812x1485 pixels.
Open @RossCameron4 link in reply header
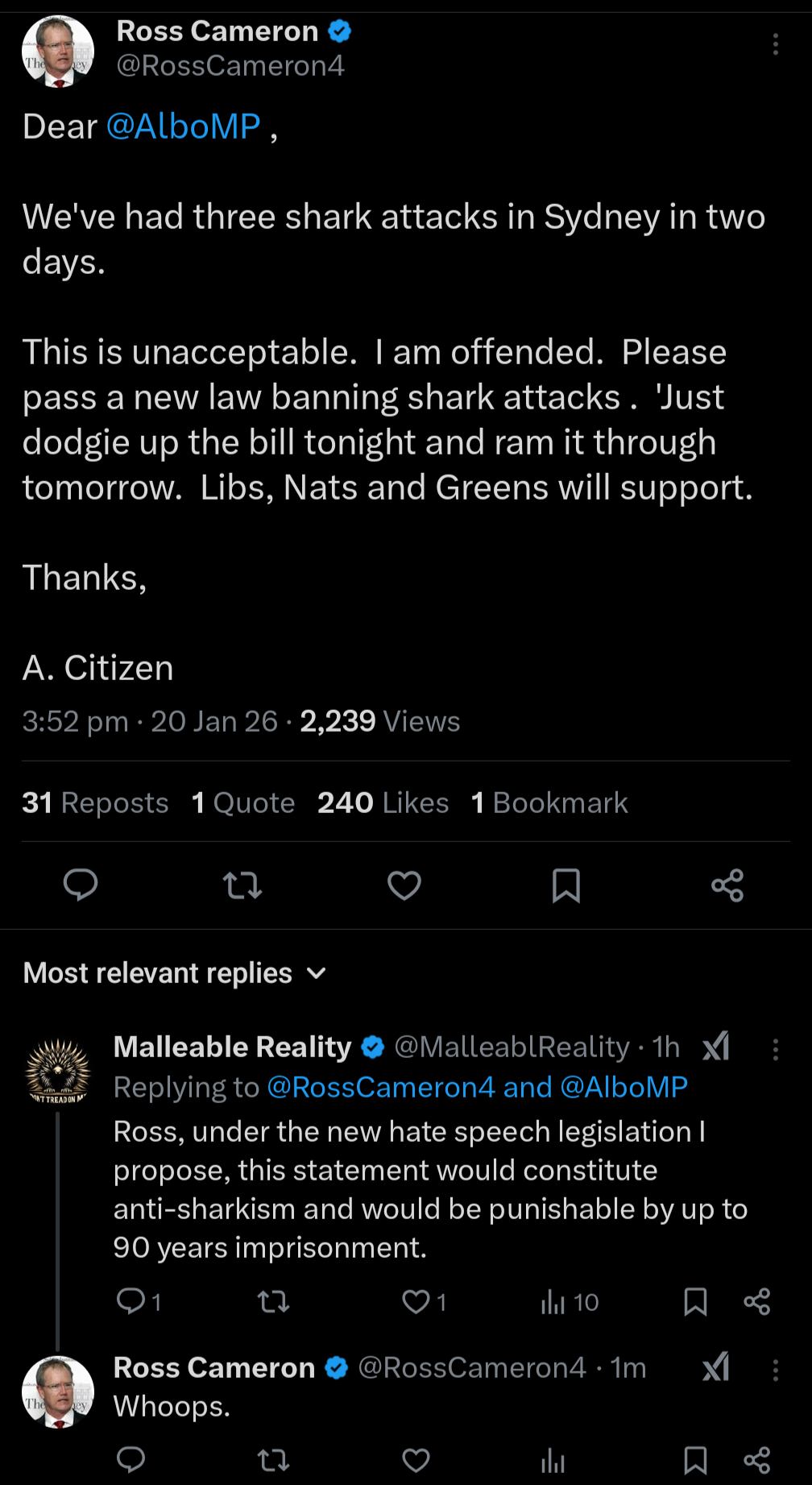pos(380,1087)
